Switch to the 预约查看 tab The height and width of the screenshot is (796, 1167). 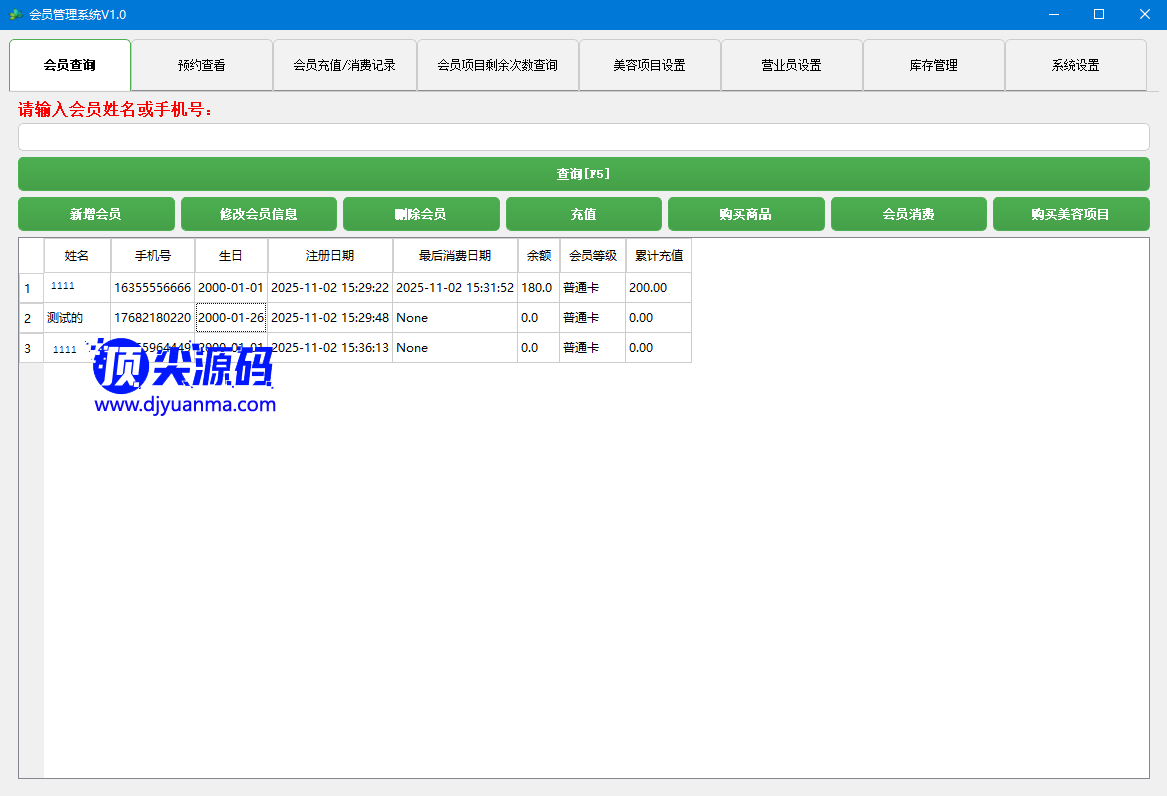click(x=201, y=66)
